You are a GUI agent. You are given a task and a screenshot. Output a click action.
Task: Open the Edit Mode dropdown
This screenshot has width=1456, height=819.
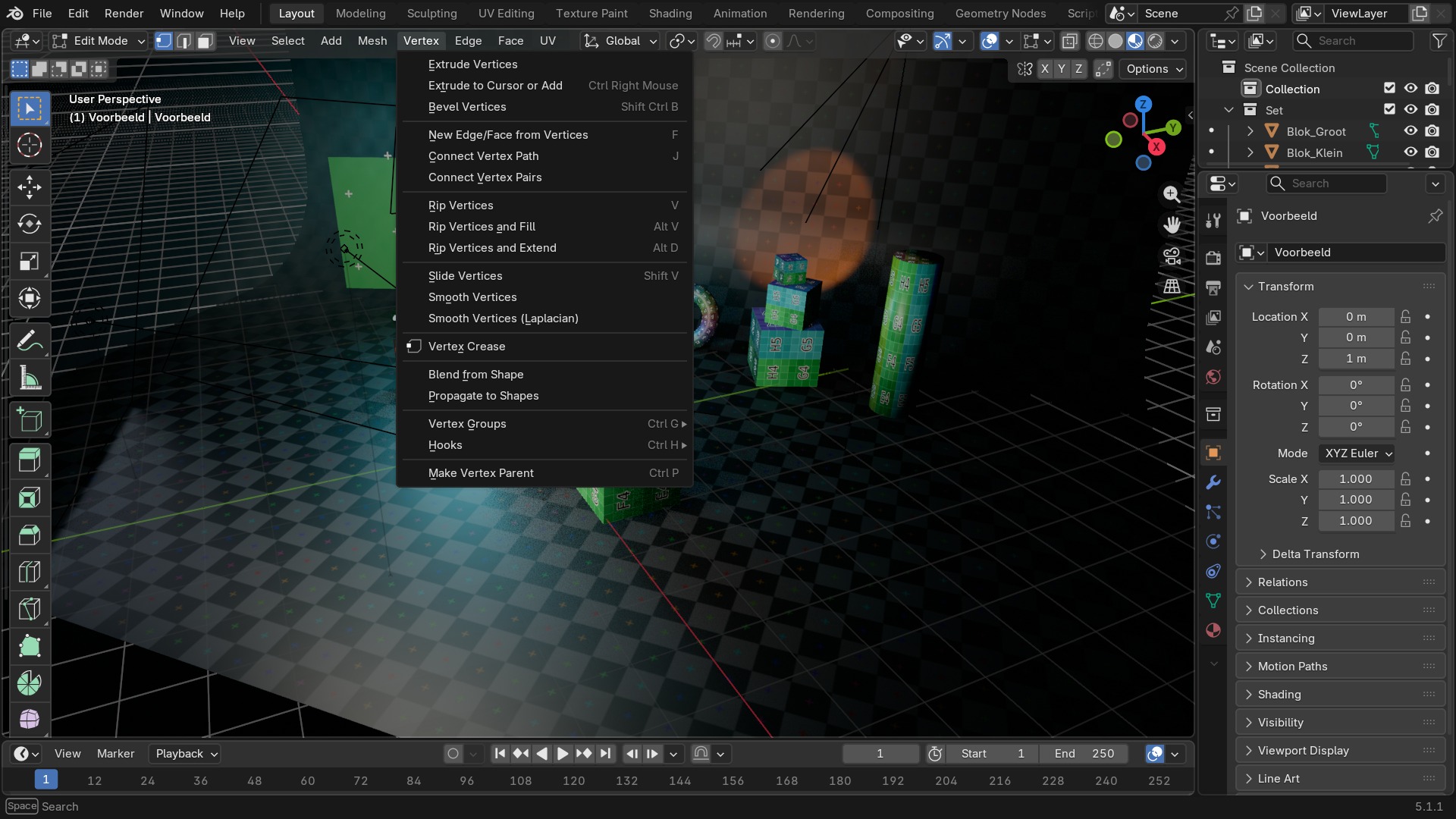(x=98, y=41)
